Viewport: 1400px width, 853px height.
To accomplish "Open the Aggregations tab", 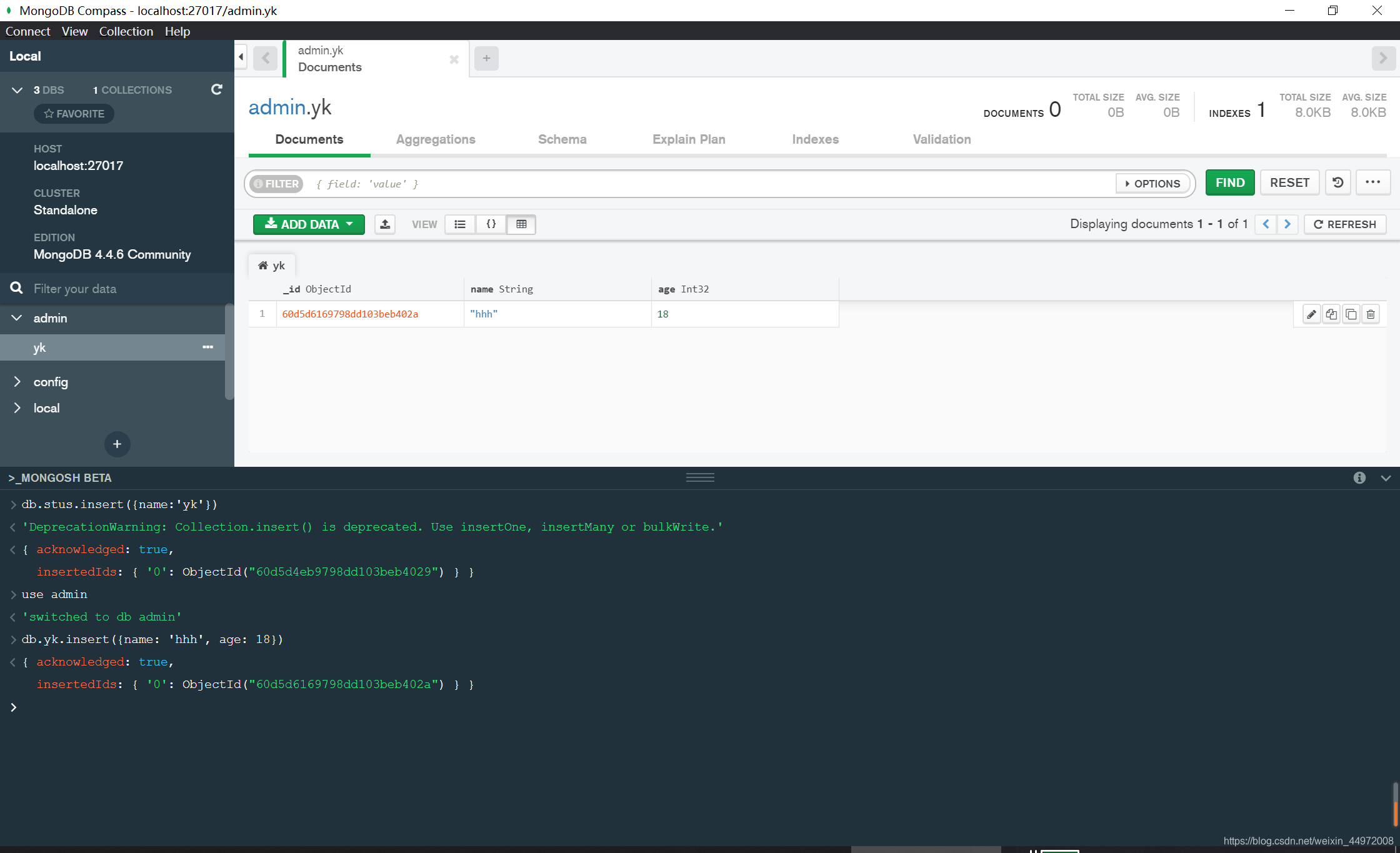I will point(436,139).
